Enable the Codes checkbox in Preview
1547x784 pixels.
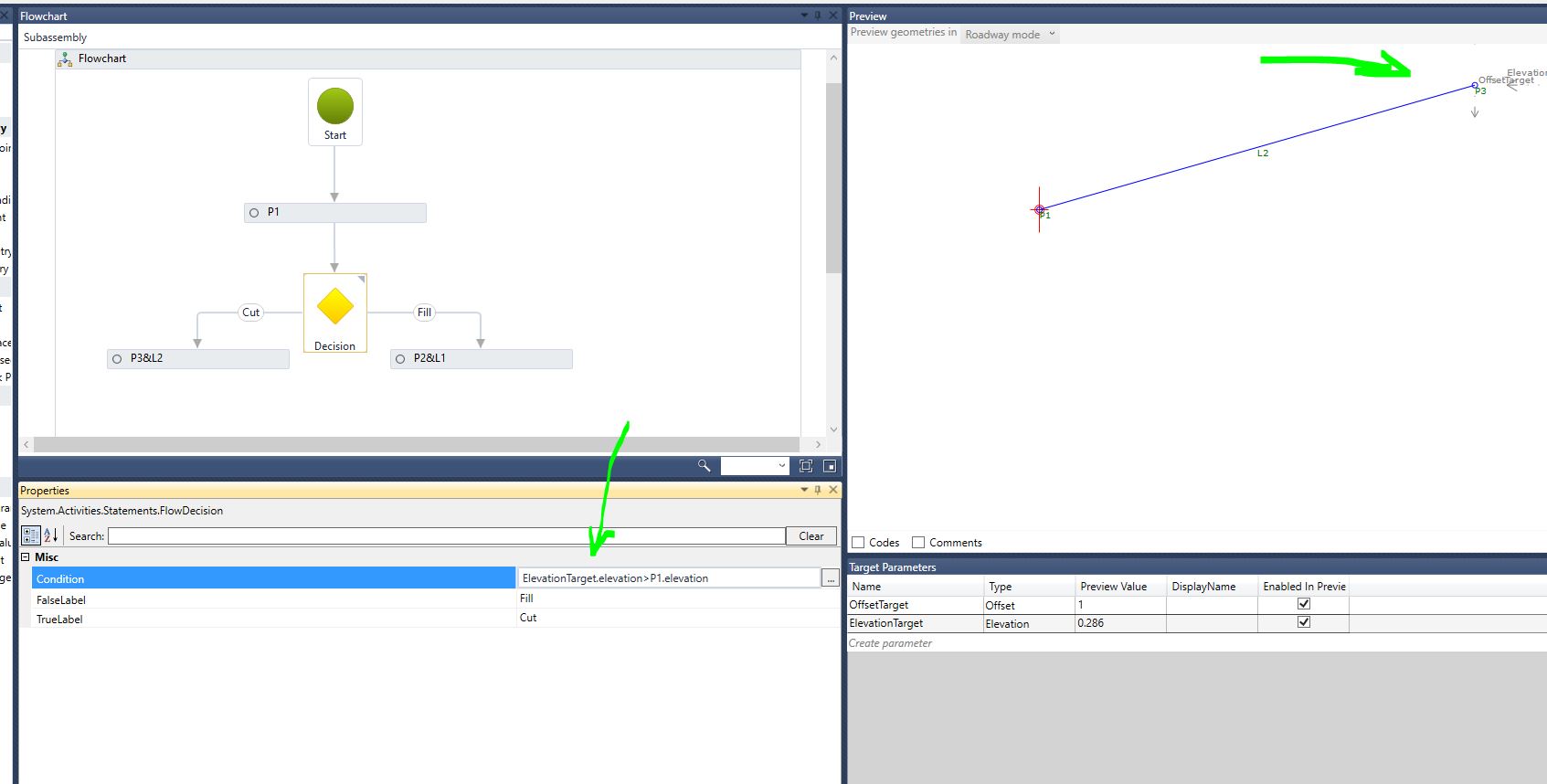pyautogui.click(x=858, y=543)
